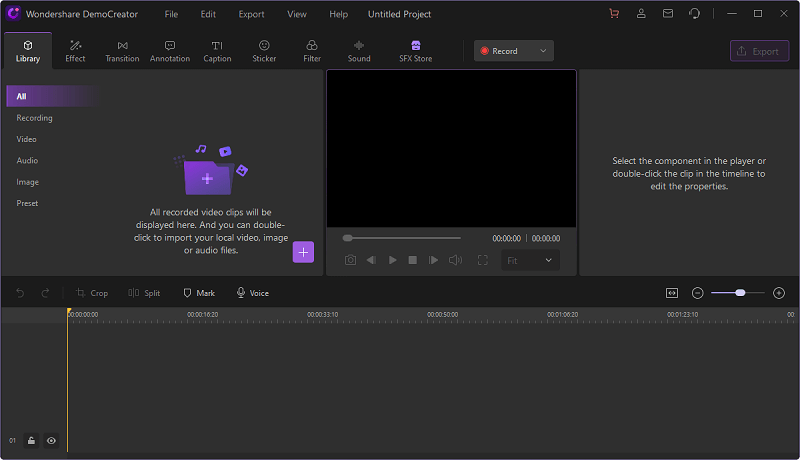Select the Recording library category
800x460 pixels.
click(x=34, y=118)
